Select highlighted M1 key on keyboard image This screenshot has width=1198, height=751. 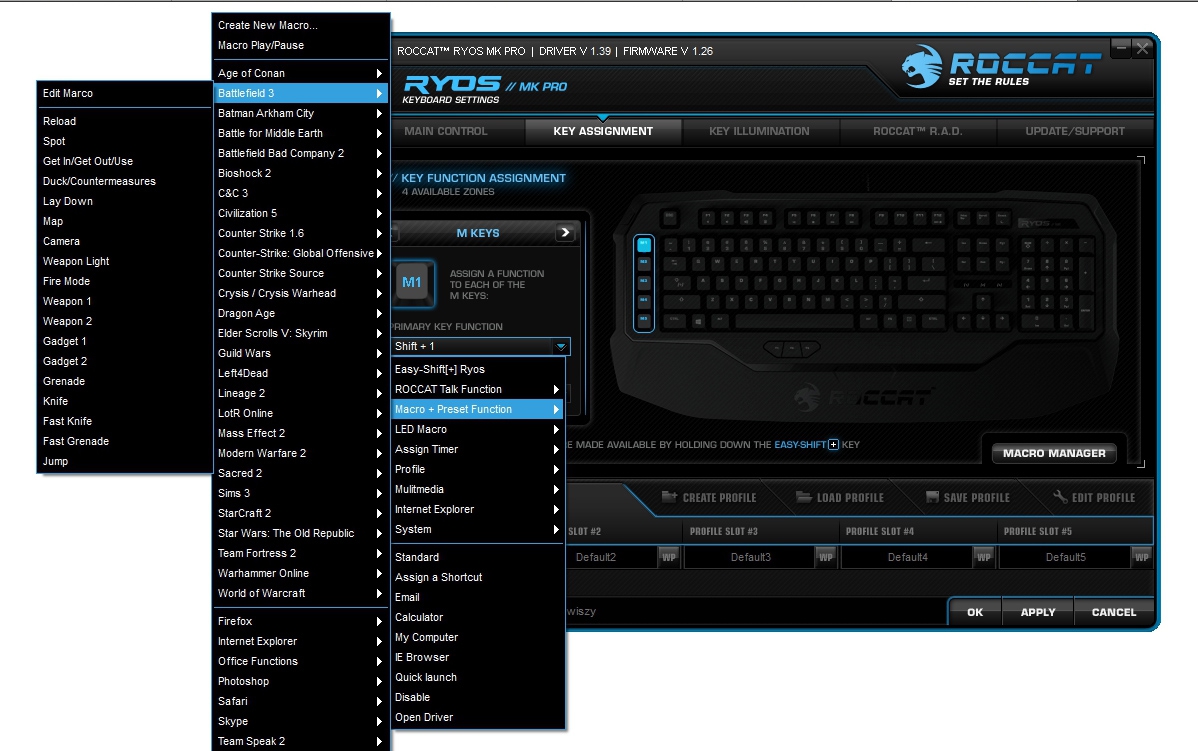click(x=644, y=244)
